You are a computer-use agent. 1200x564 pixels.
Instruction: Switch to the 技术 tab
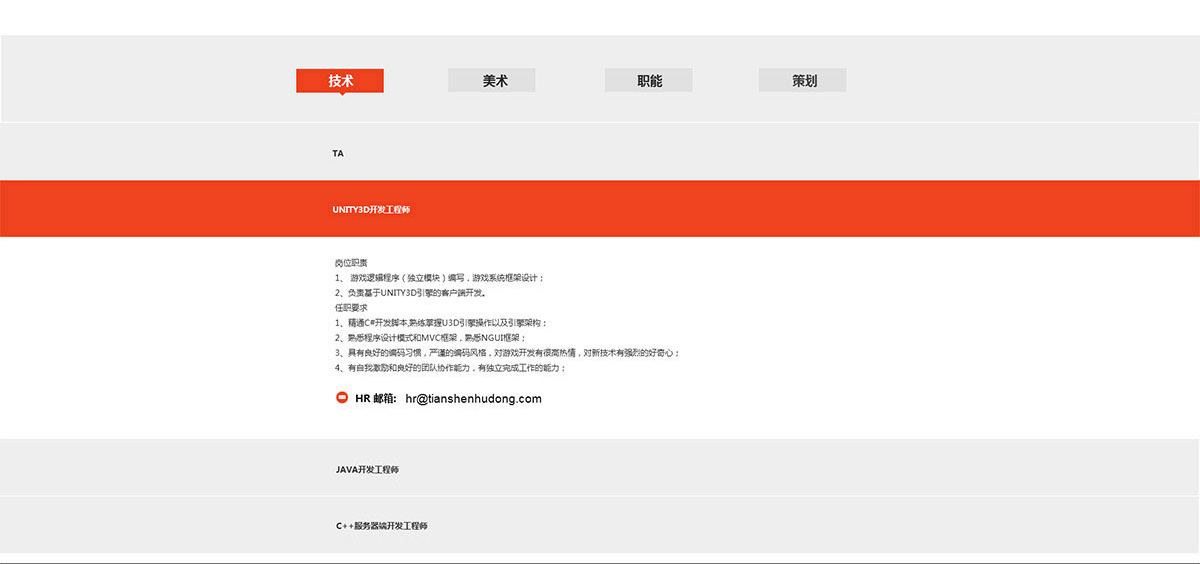tap(340, 80)
